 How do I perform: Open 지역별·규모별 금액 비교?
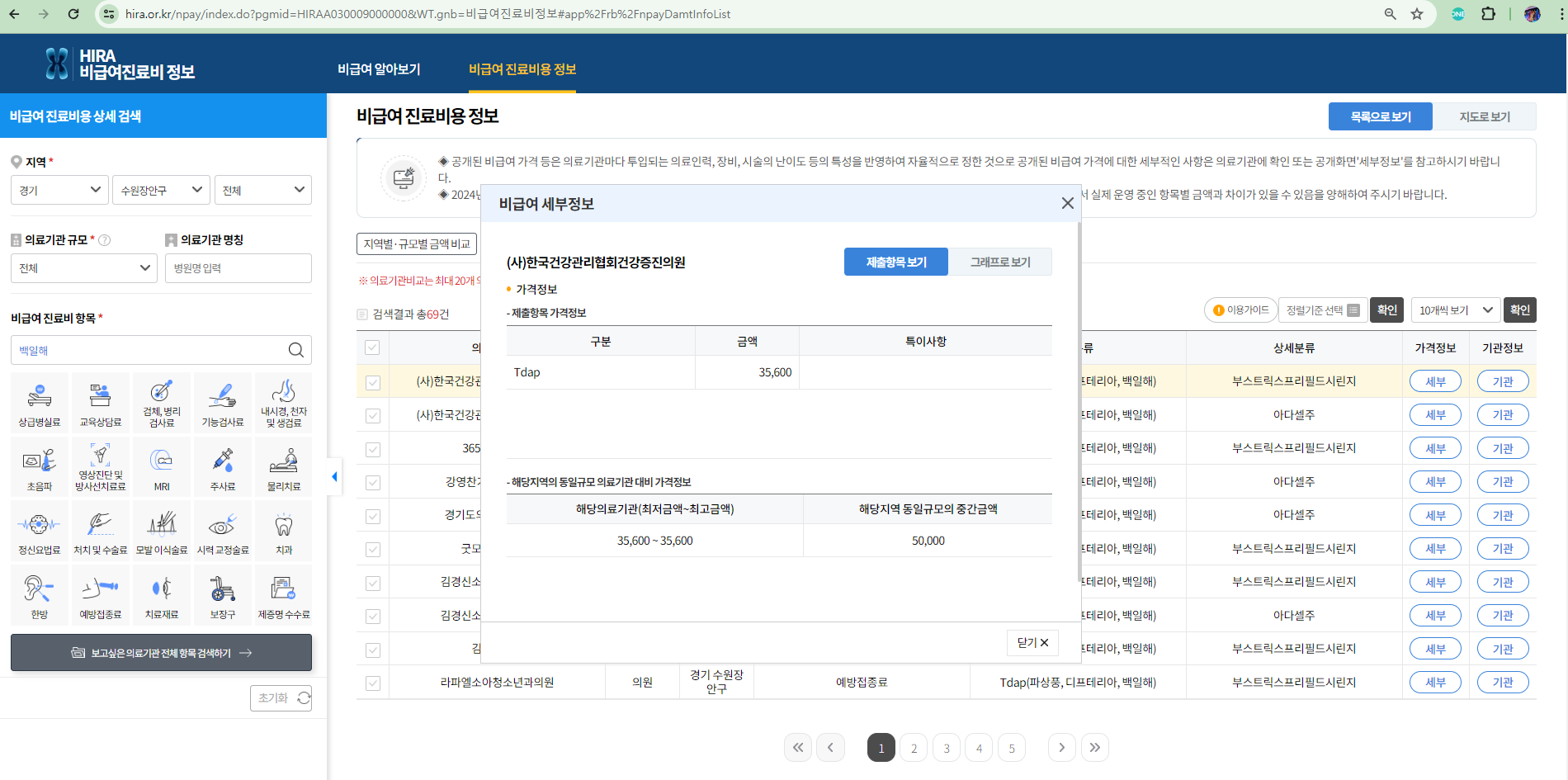coord(417,243)
